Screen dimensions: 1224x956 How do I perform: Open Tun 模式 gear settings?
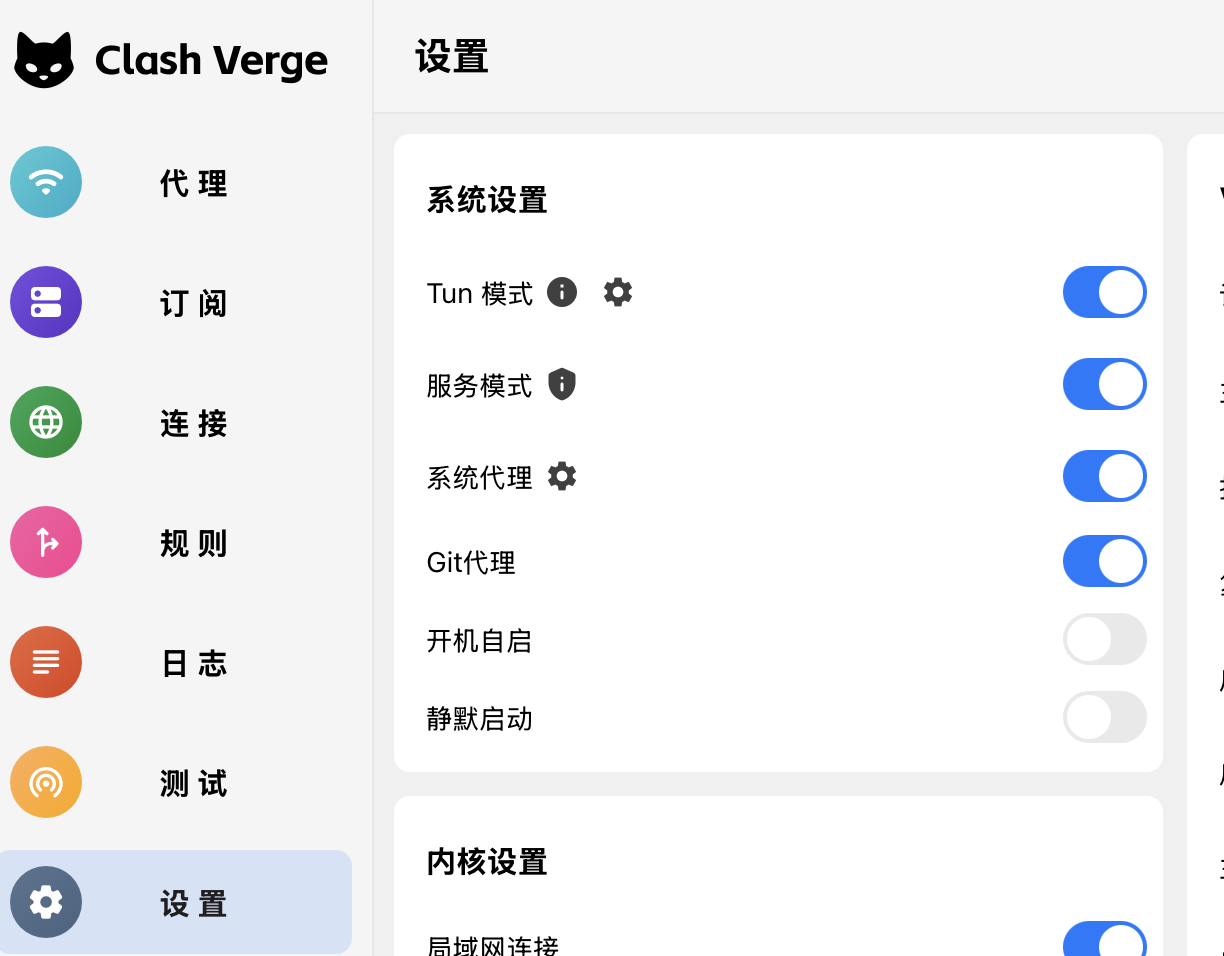[618, 293]
